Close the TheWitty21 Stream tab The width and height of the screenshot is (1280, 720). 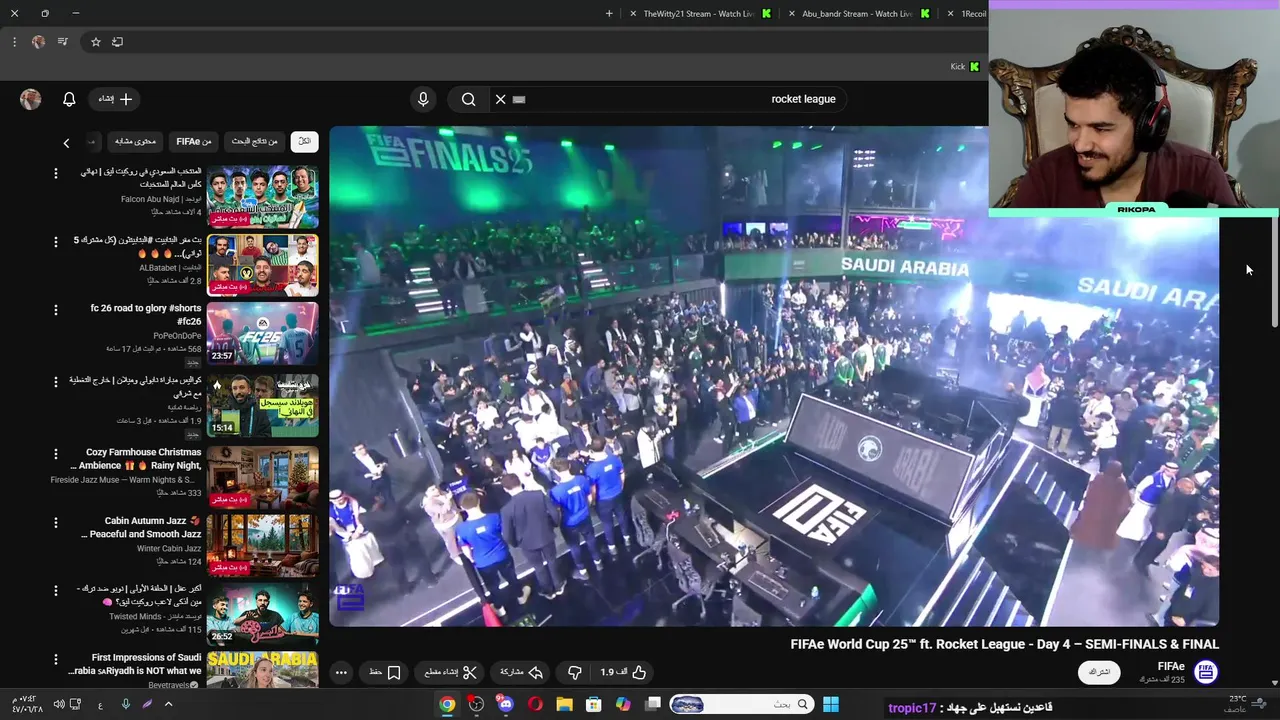[x=633, y=14]
